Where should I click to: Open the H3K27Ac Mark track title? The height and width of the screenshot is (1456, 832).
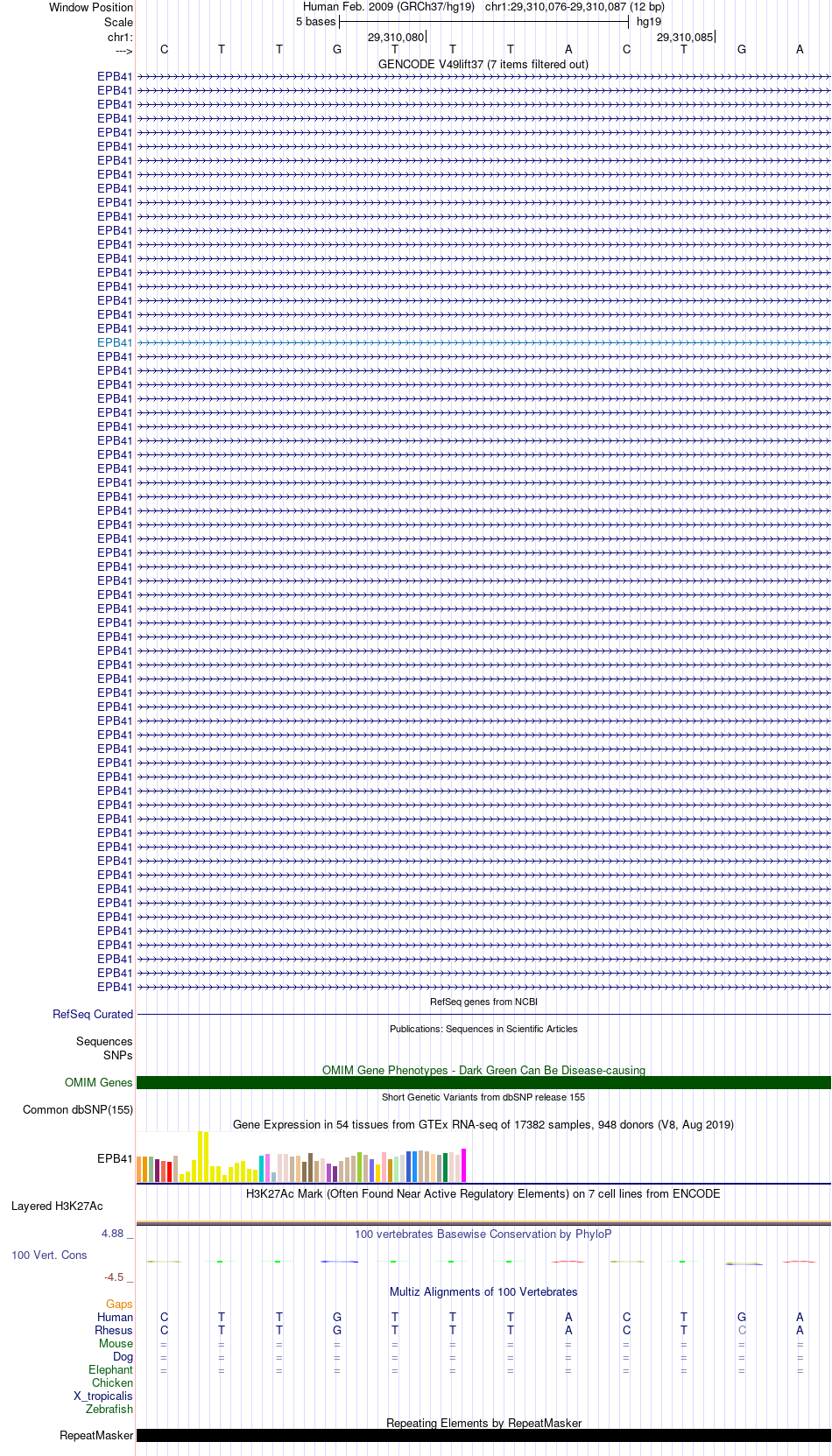tap(483, 1193)
